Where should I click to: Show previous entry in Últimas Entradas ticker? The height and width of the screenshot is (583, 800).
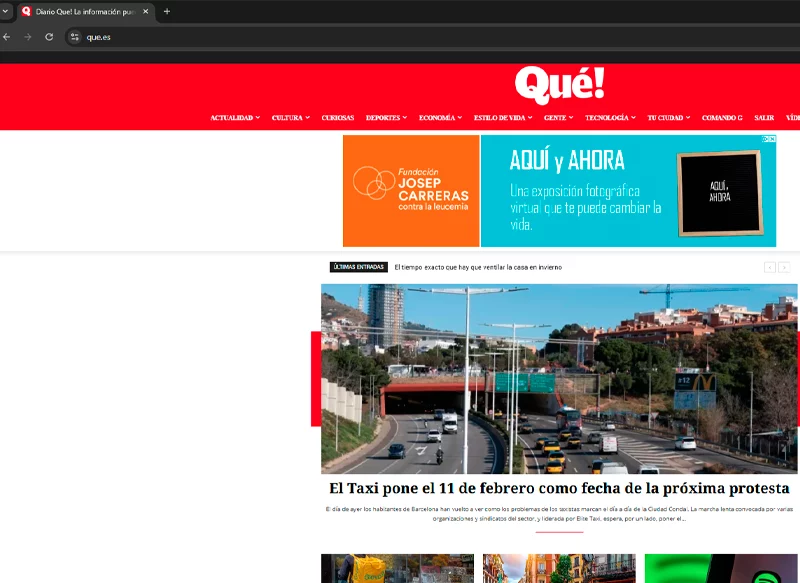(769, 267)
